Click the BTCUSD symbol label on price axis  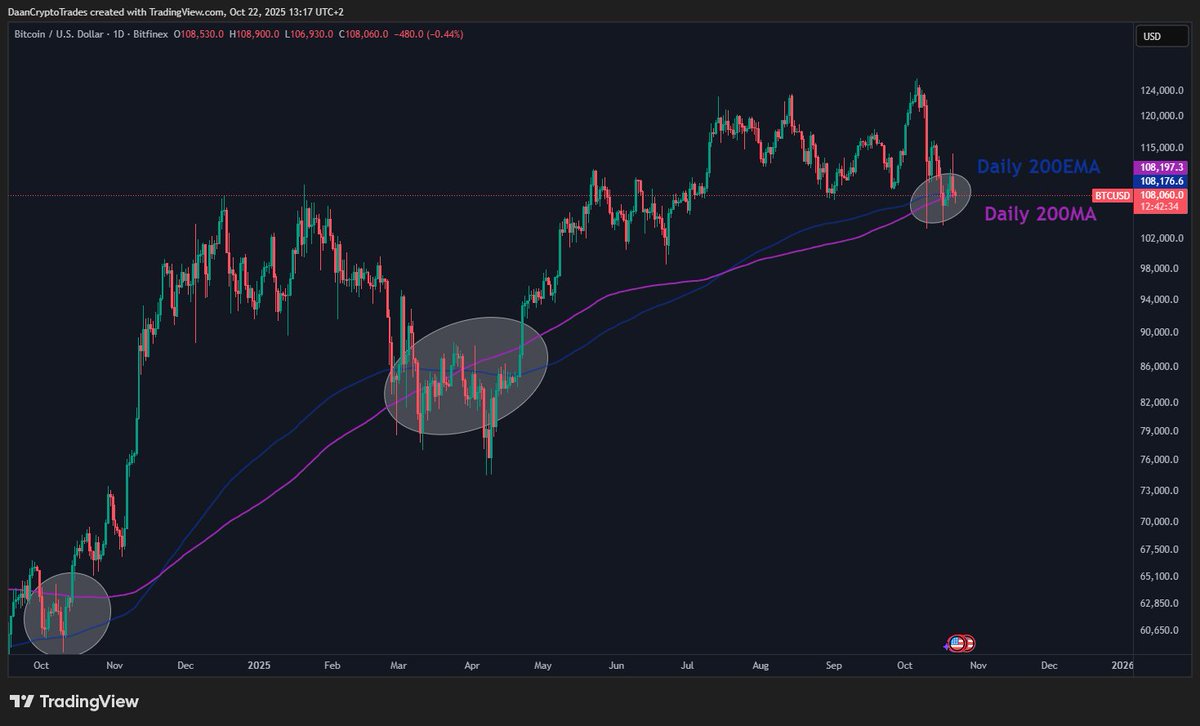pyautogui.click(x=1111, y=196)
